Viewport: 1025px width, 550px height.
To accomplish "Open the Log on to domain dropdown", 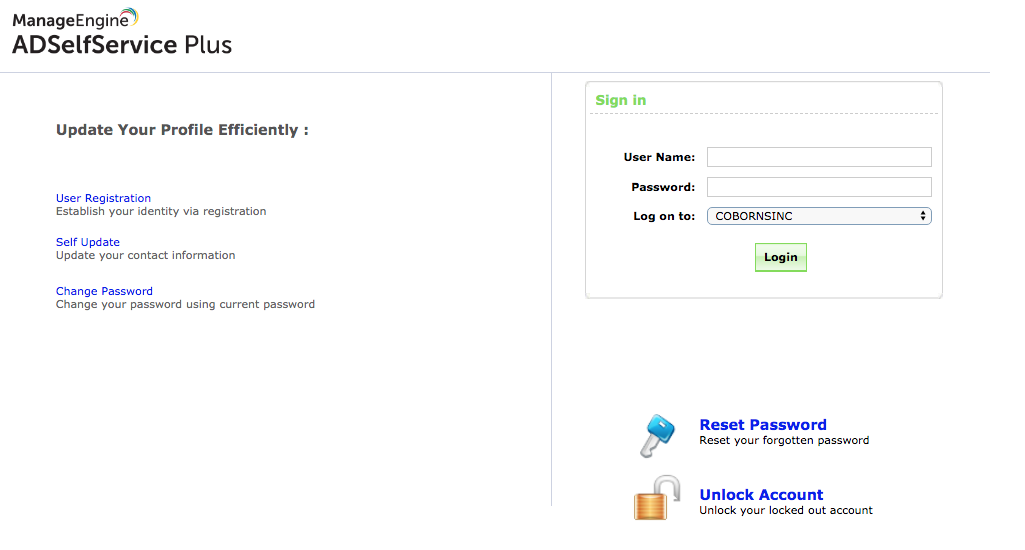I will click(x=819, y=216).
